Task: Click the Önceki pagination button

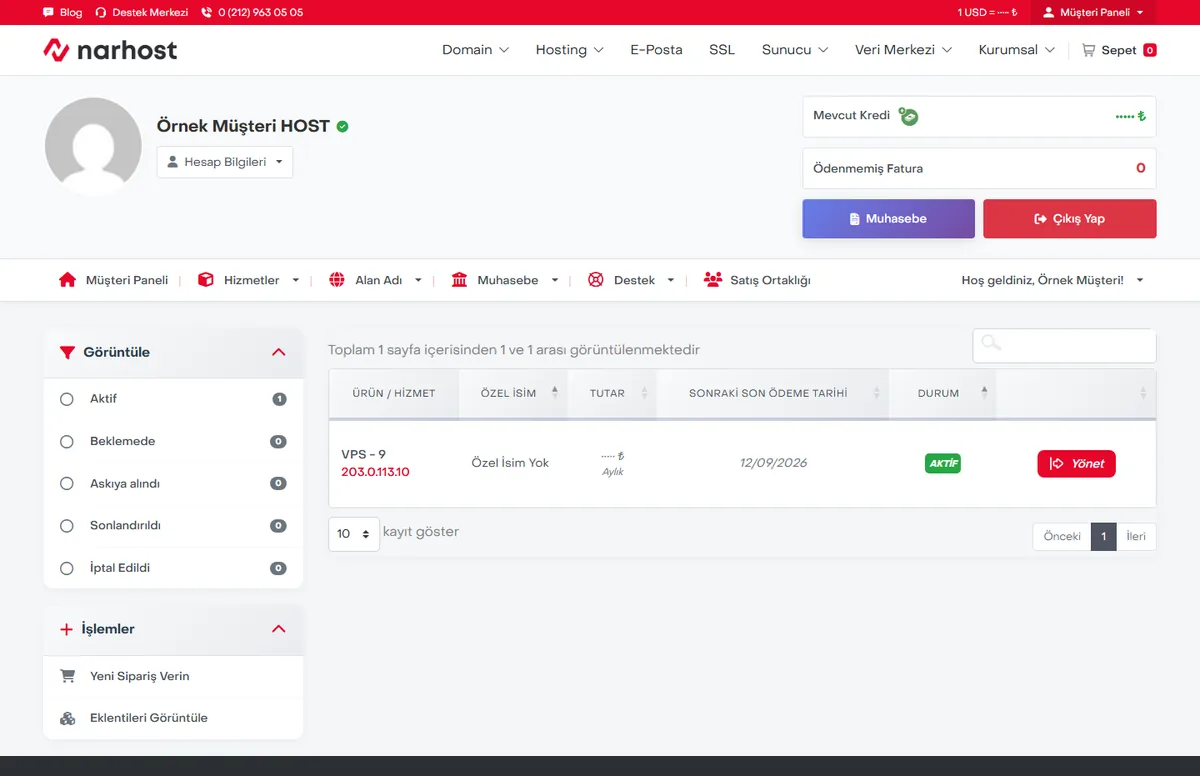Action: tap(1062, 536)
